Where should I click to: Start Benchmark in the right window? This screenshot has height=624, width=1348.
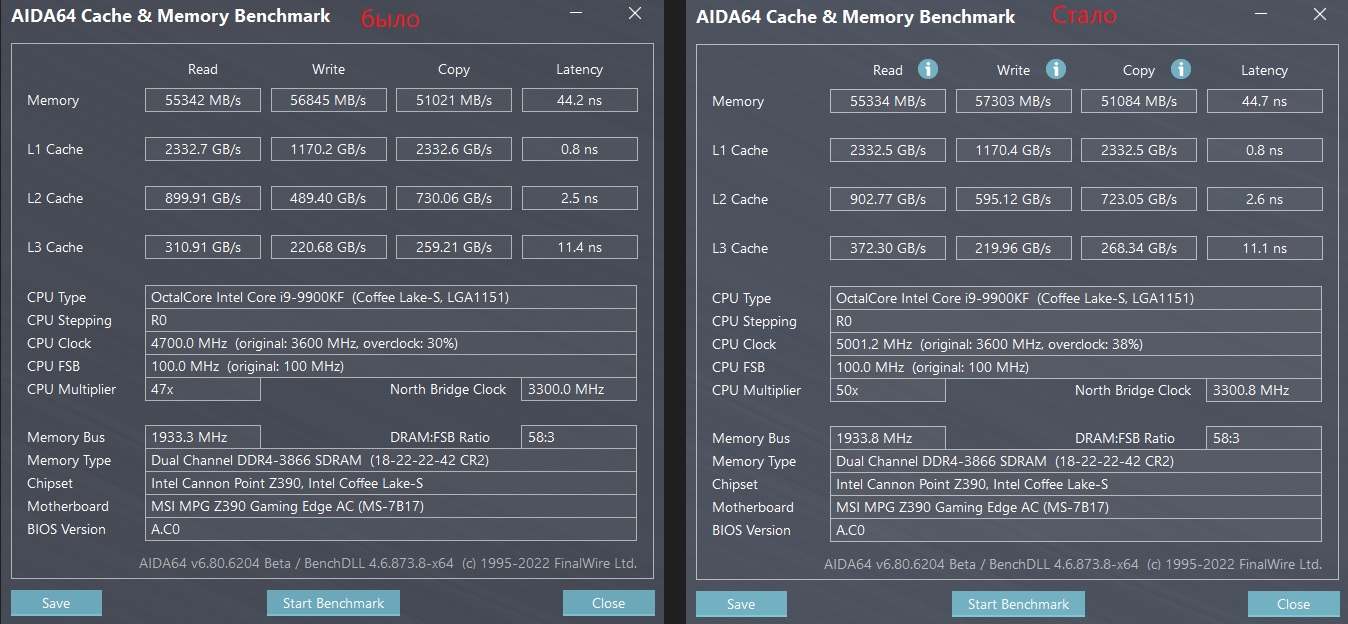1018,604
